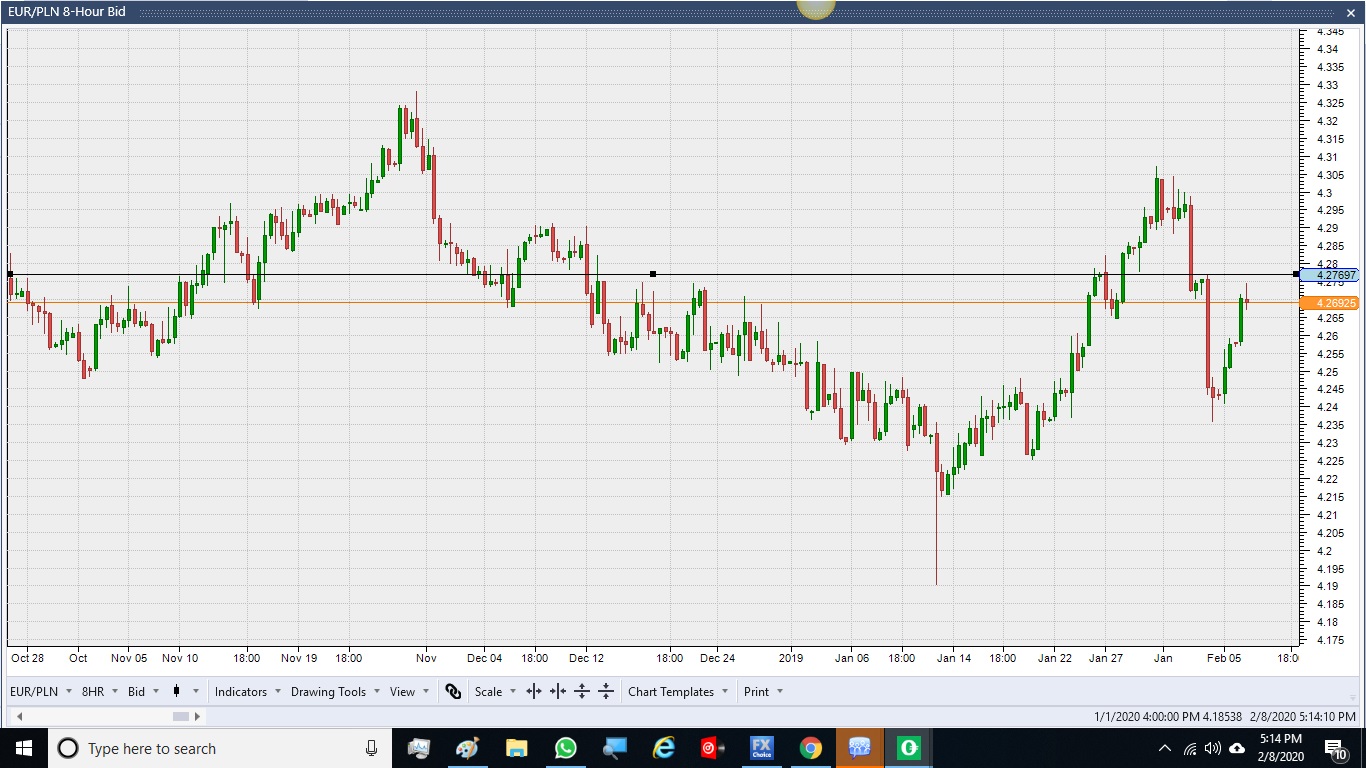Viewport: 1366px width, 768px height.
Task: Open the taskbar clock showing 5:14 PM
Action: click(1280, 748)
